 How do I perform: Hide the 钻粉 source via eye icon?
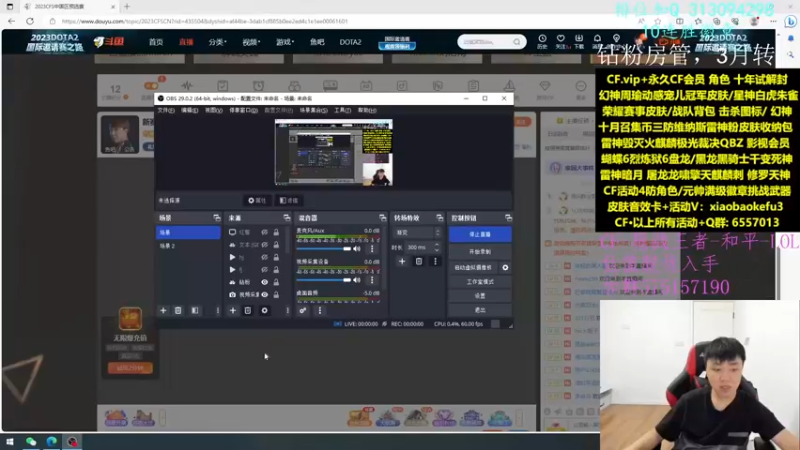click(x=264, y=282)
